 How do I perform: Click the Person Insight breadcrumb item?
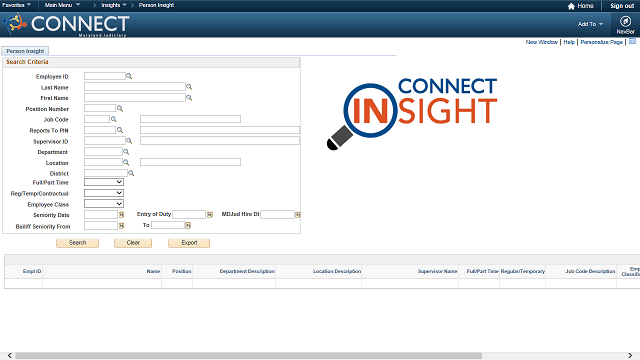[156, 5]
